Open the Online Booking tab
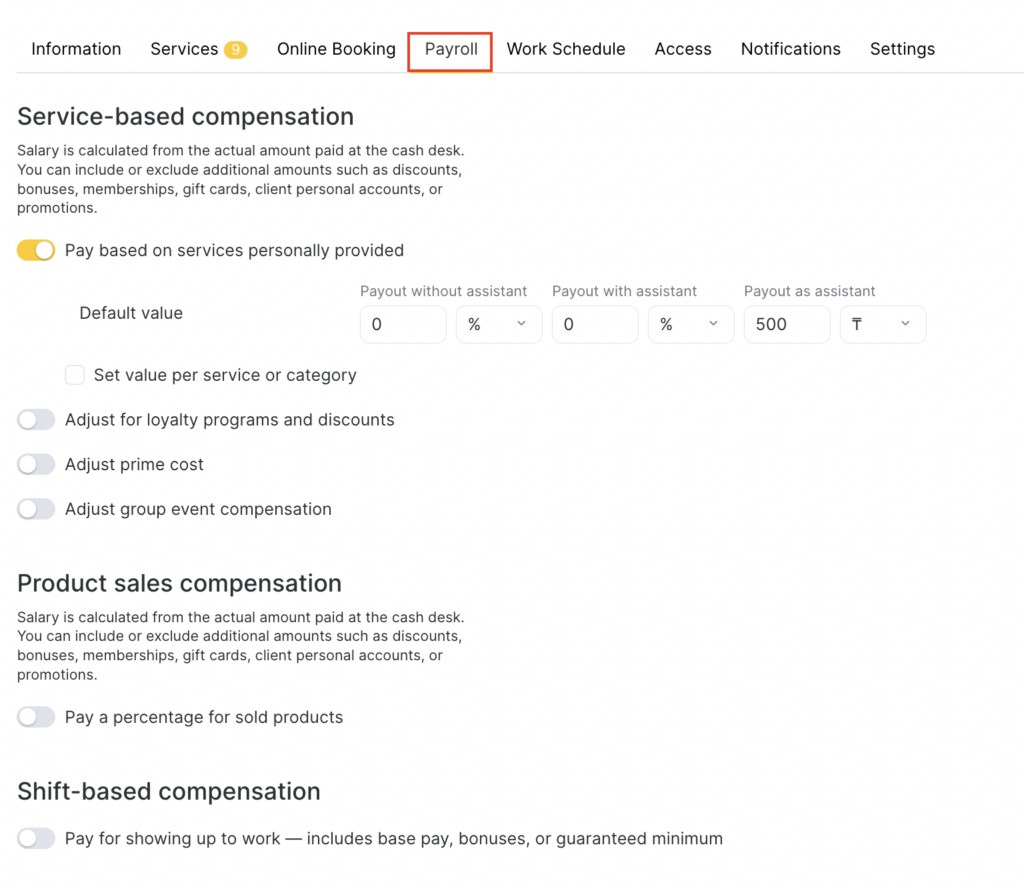This screenshot has width=1024, height=891. (x=336, y=49)
